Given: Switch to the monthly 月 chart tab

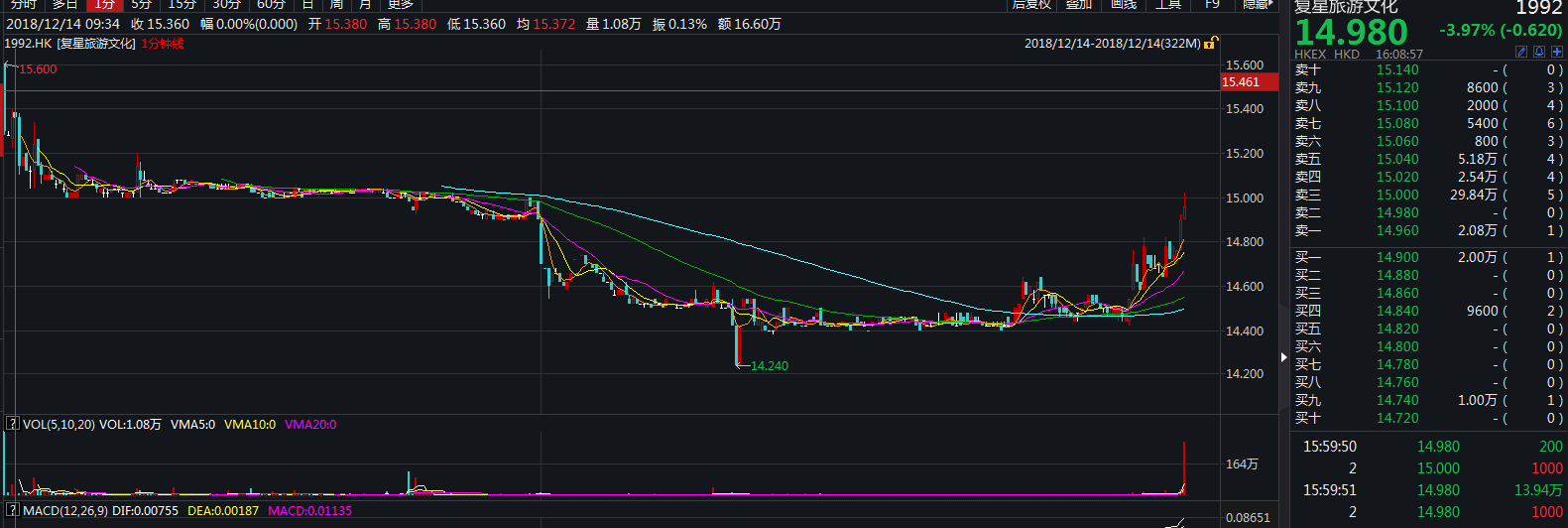Looking at the screenshot, I should coord(365,5).
